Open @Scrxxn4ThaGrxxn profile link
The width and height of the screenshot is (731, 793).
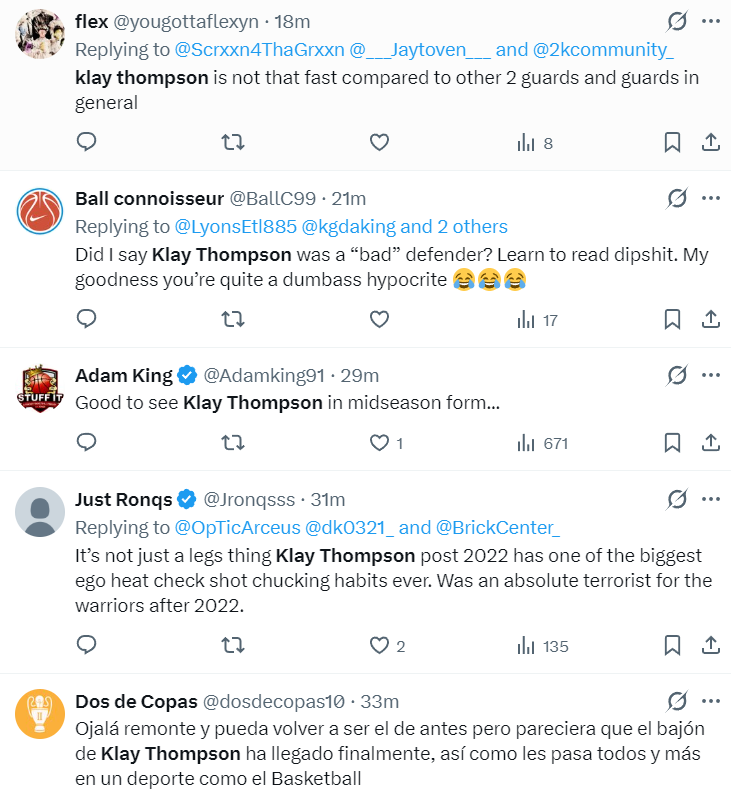click(x=260, y=50)
